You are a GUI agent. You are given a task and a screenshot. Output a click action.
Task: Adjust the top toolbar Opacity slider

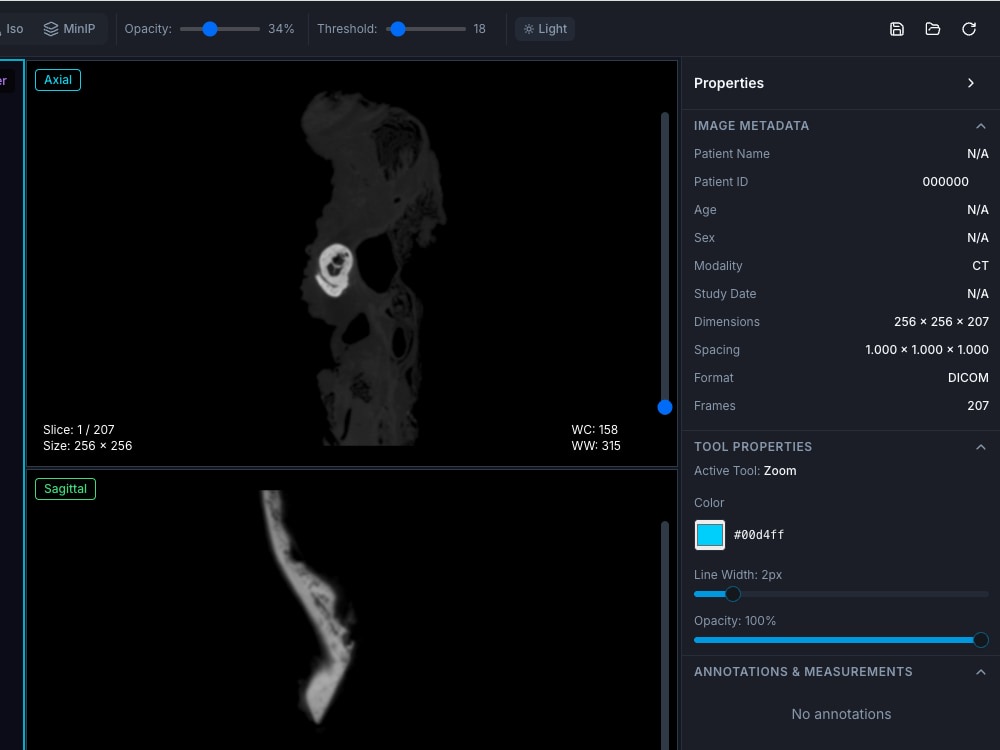(x=219, y=29)
